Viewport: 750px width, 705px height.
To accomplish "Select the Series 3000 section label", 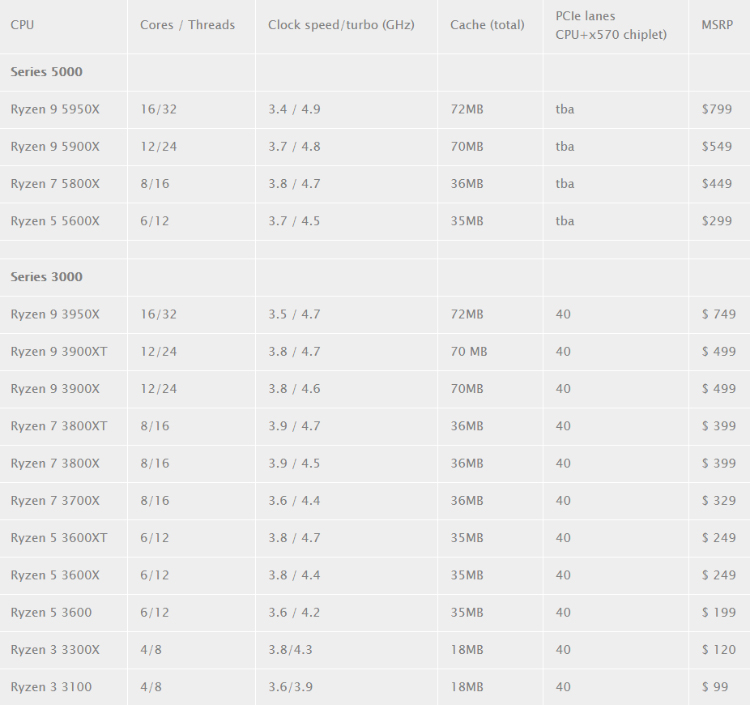I will [46, 277].
